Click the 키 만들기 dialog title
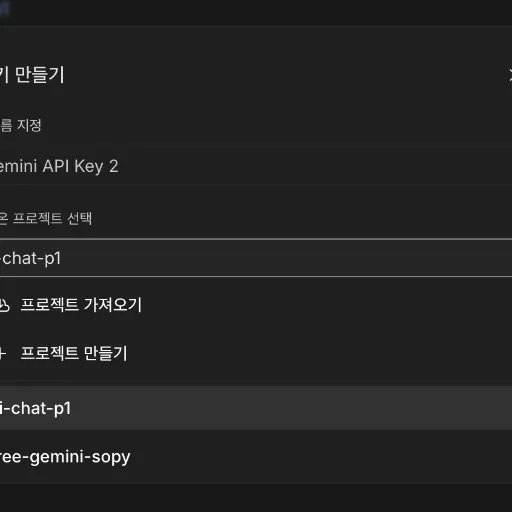 click(x=32, y=75)
